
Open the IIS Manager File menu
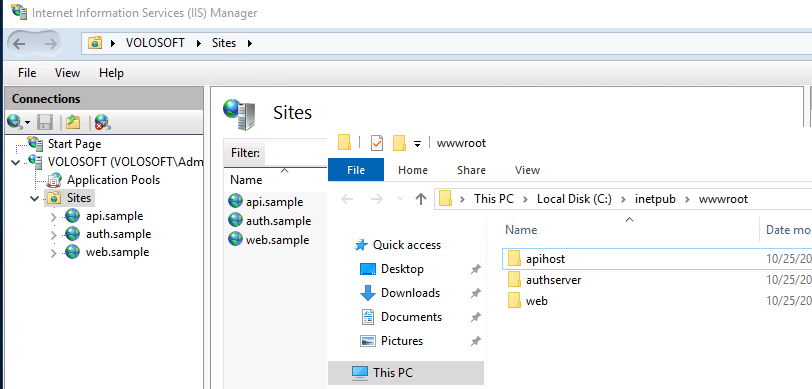click(27, 73)
